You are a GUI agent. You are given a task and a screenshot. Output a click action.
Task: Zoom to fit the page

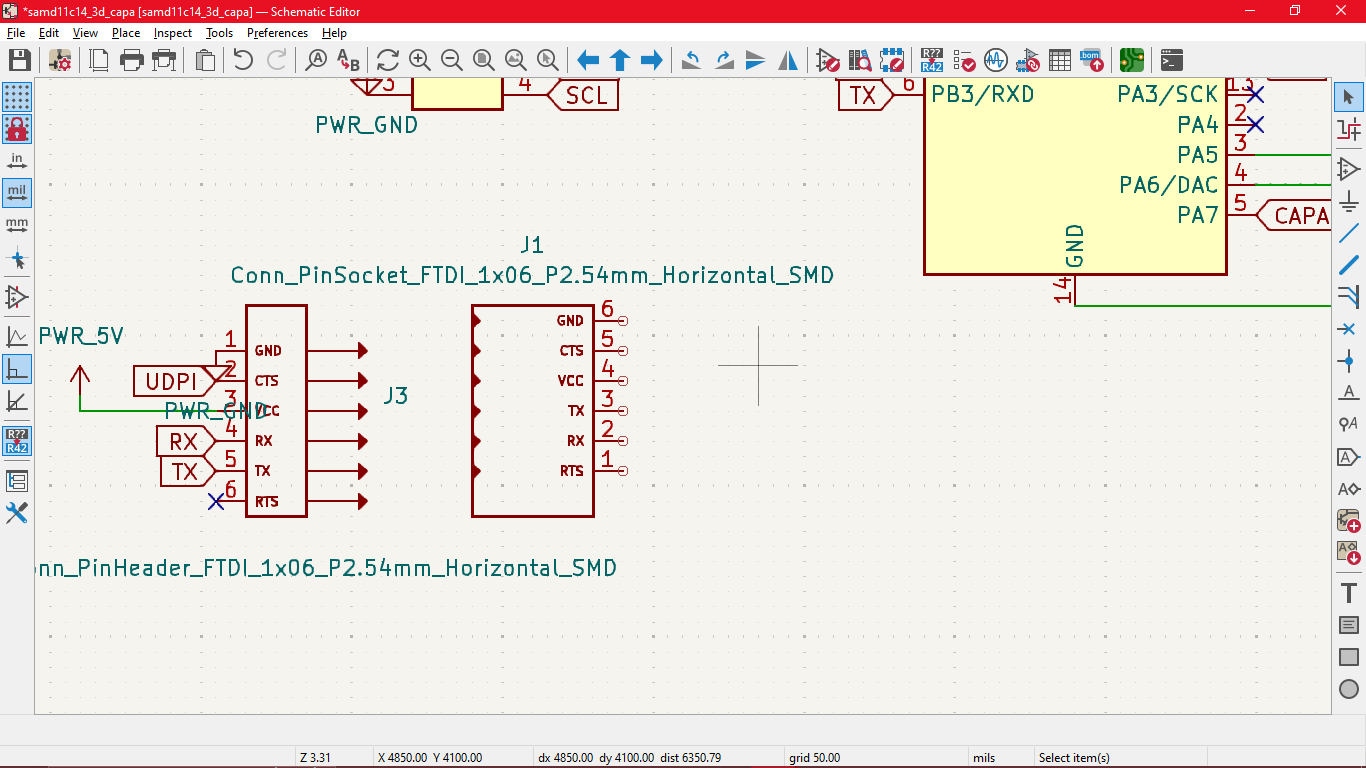(x=484, y=60)
